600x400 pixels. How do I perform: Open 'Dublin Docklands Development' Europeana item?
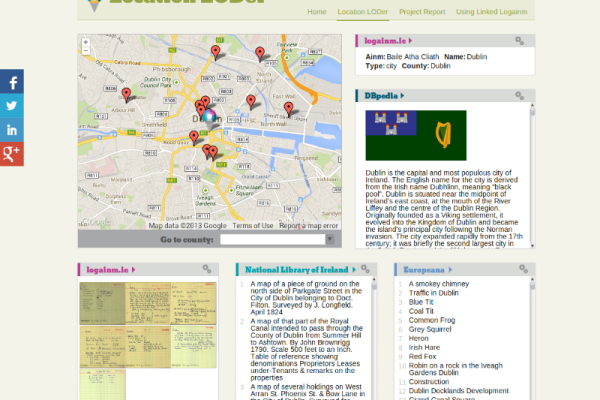click(x=459, y=391)
